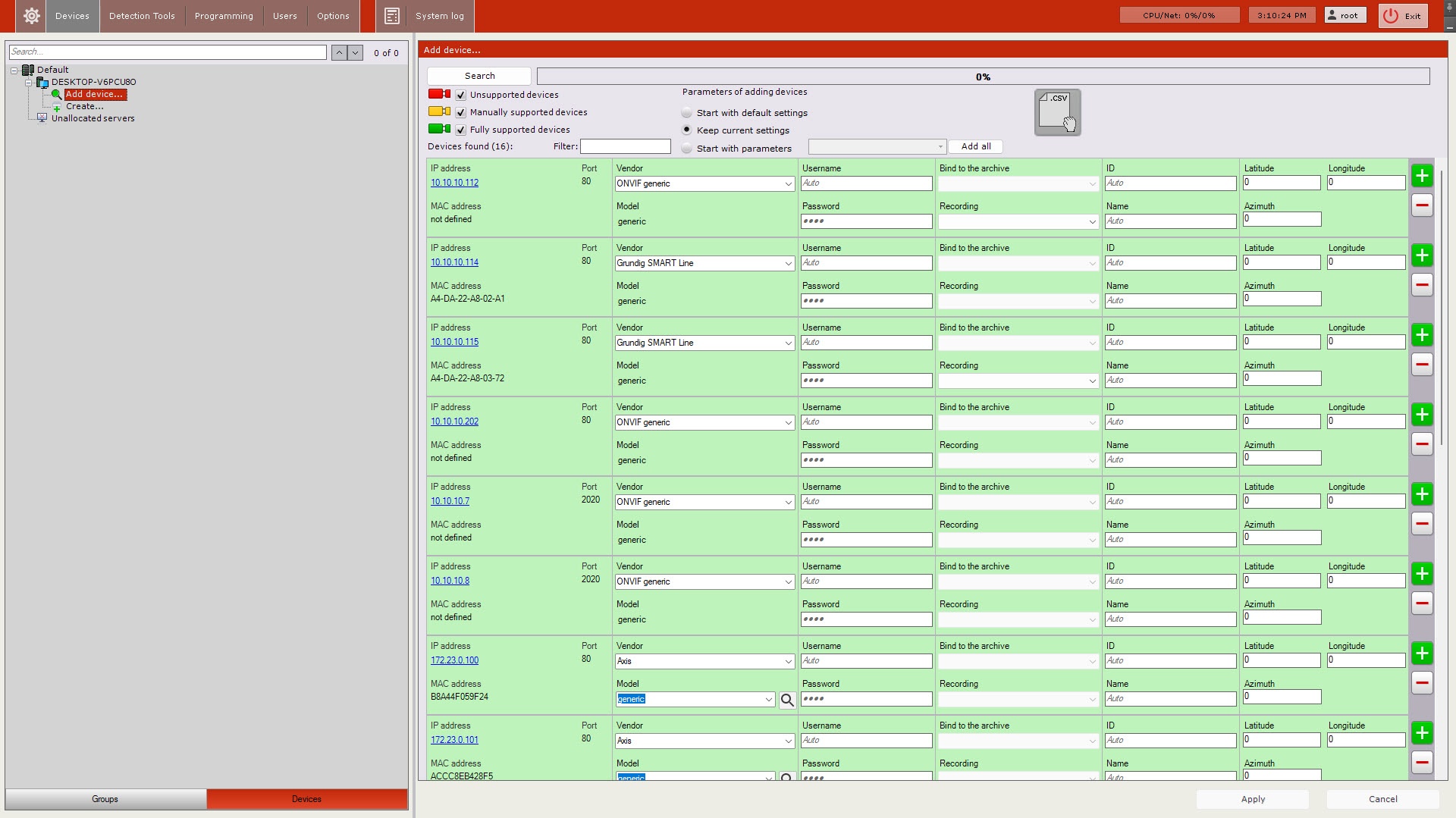Switch to the Groups tab
Screen dimensions: 1456x818
point(105,799)
